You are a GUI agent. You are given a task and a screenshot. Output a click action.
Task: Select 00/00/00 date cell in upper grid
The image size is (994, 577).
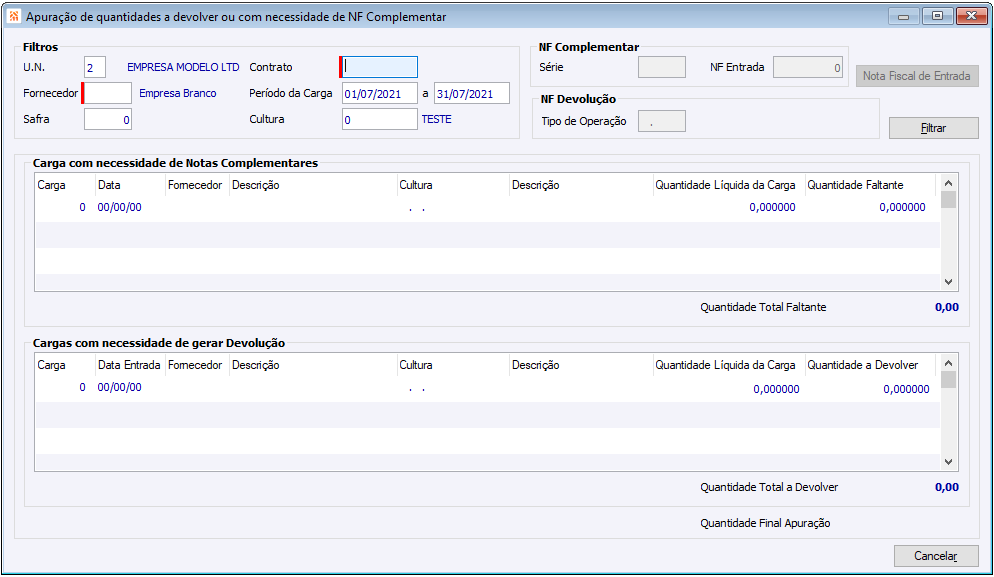(x=119, y=207)
